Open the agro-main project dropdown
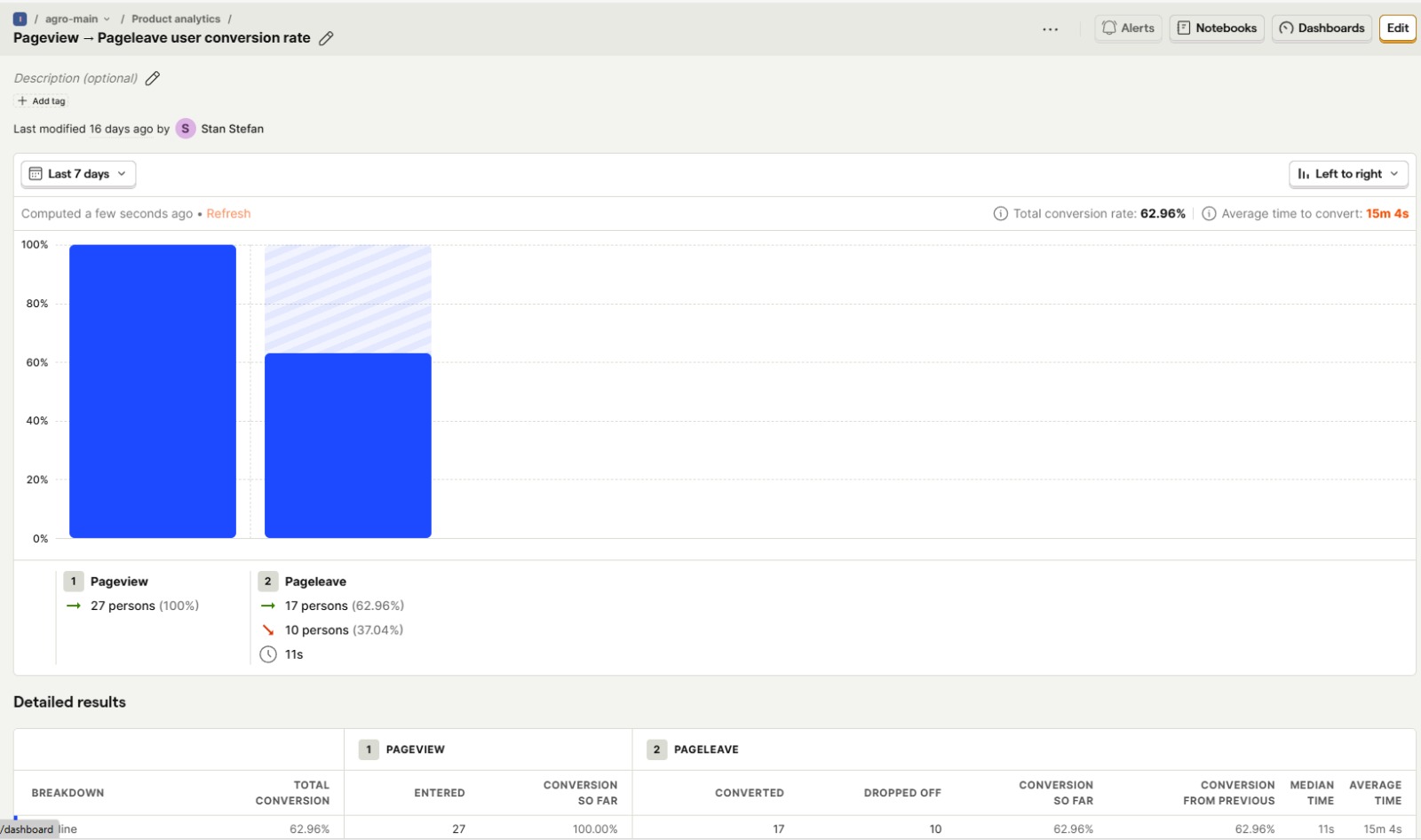 coord(78,19)
